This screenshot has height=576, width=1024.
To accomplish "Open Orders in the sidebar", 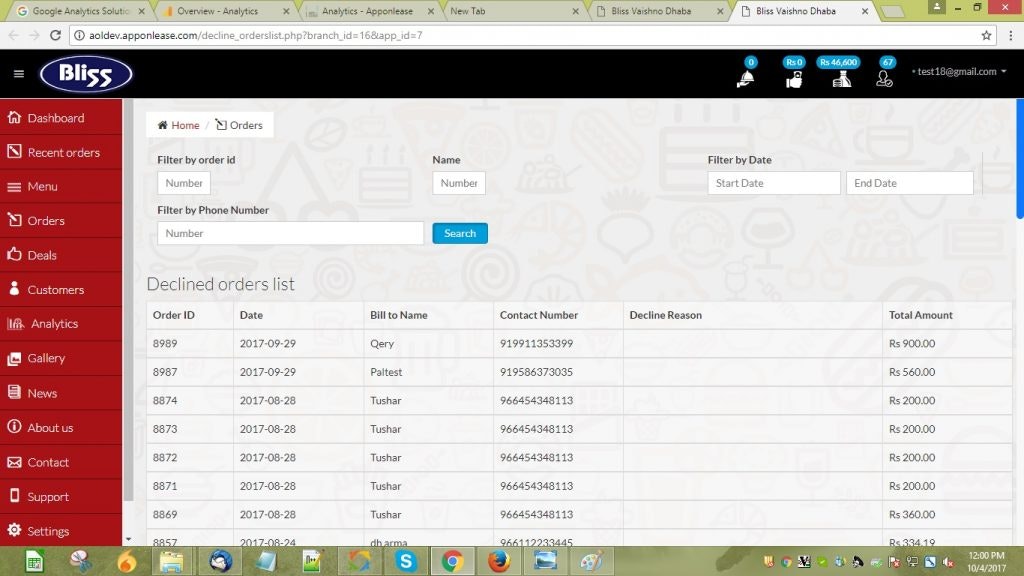I will pos(61,221).
